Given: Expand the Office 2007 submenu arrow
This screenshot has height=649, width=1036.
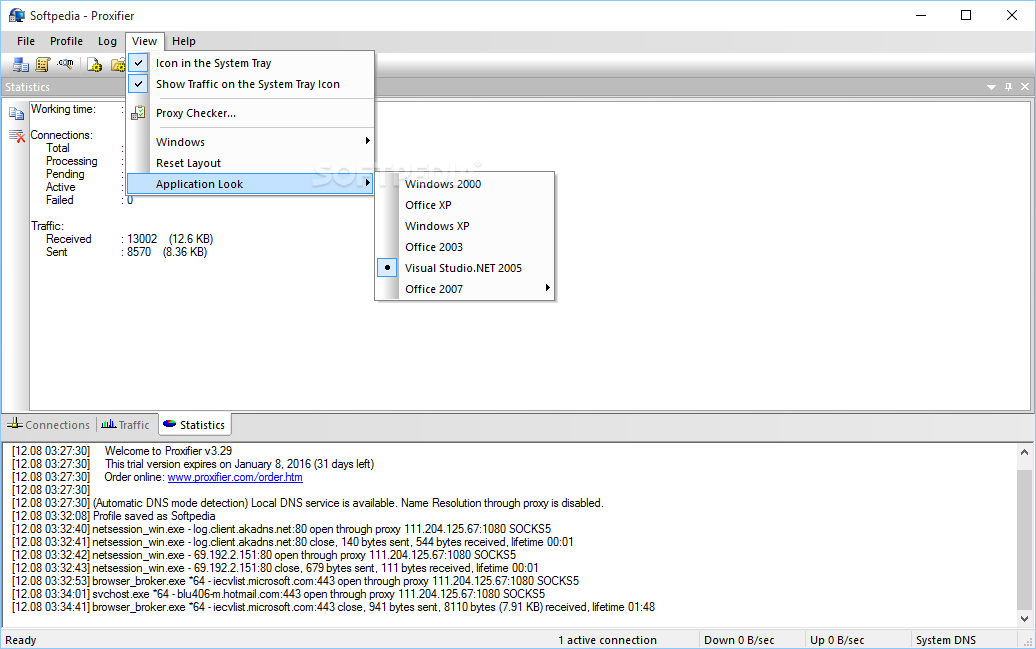Looking at the screenshot, I should coord(547,287).
